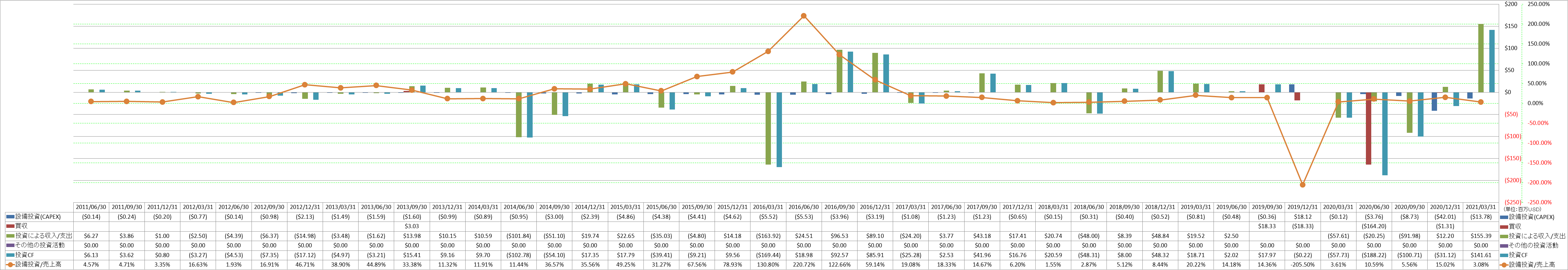
Task: Click the teal 投資CF swatch in the table row header
Action: pyautogui.click(x=10, y=255)
